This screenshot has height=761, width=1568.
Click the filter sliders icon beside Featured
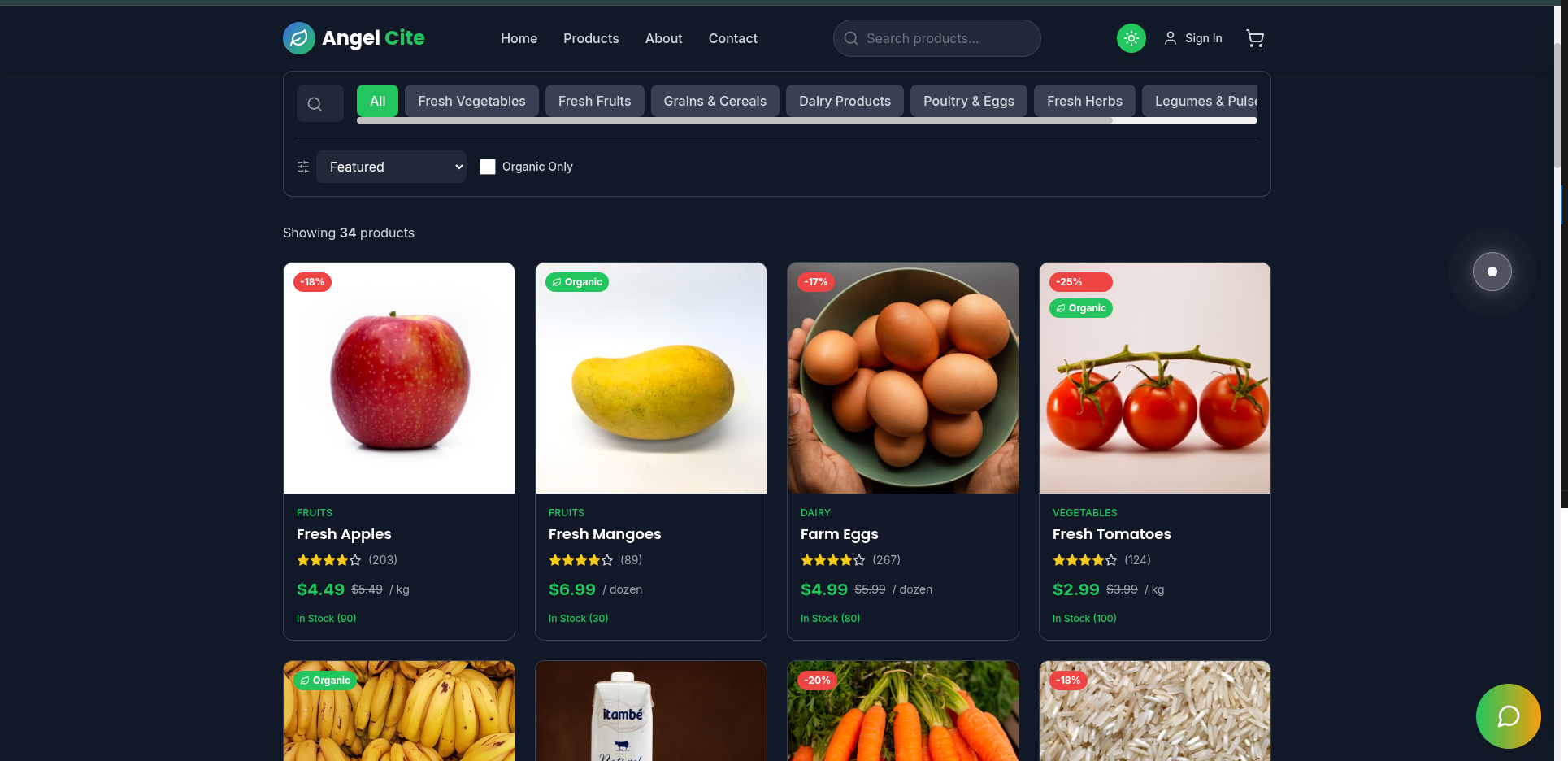[303, 167]
